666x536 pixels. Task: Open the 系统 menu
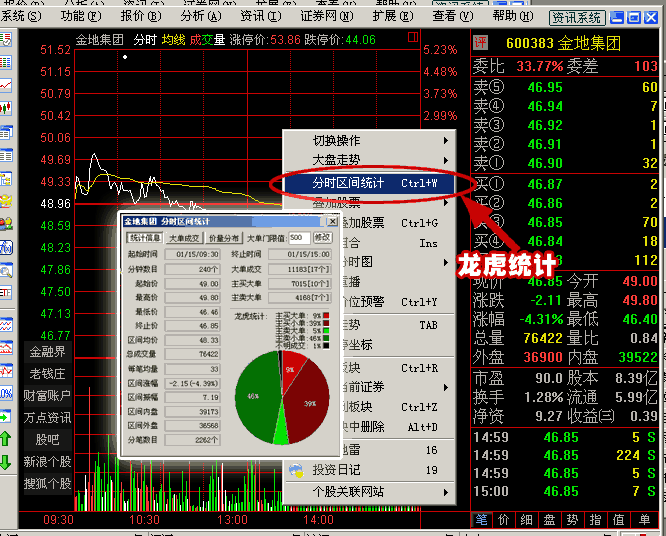pyautogui.click(x=21, y=16)
